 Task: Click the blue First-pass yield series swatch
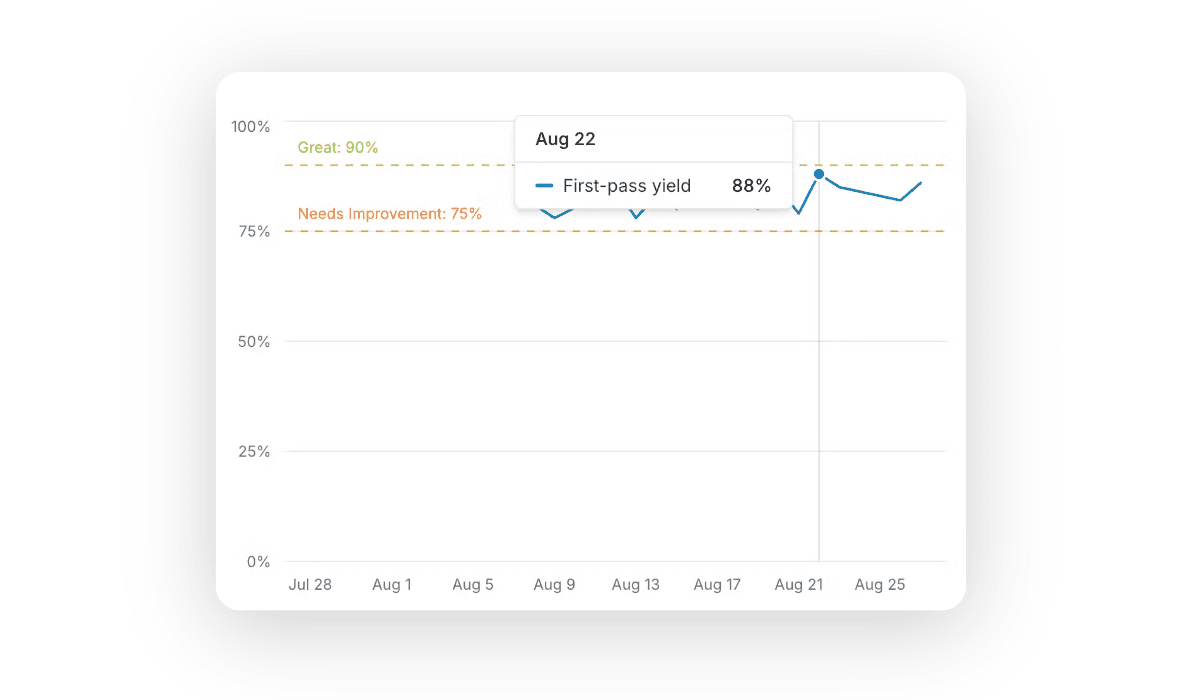[544, 186]
